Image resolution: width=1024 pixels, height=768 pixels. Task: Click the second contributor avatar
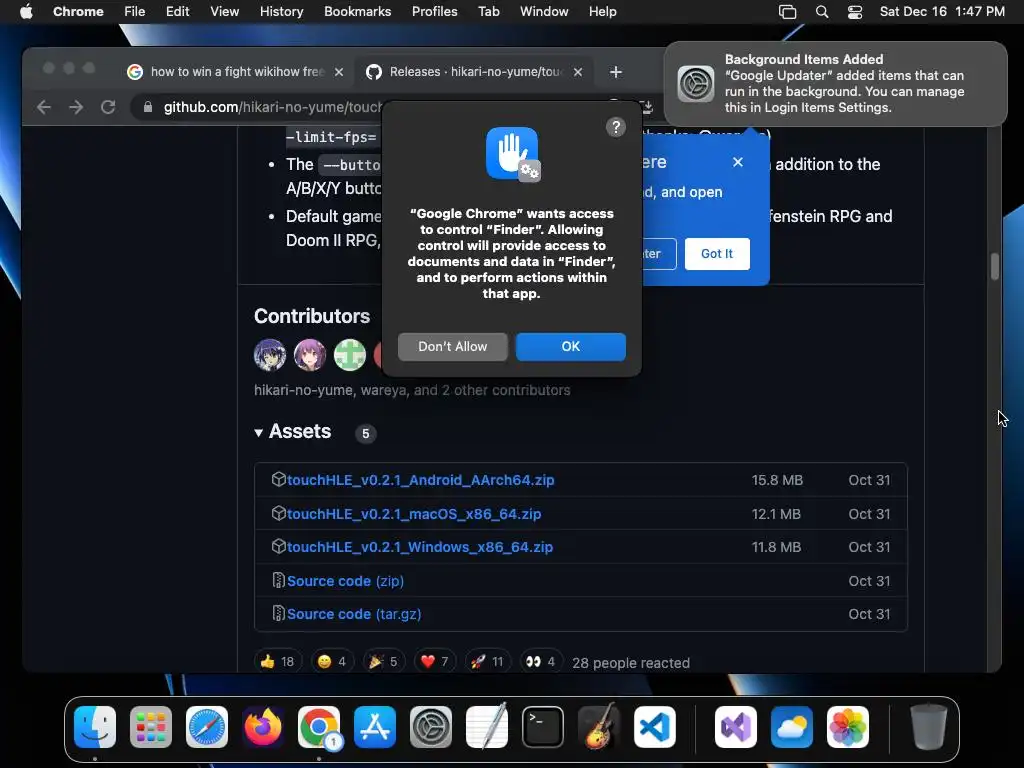pyautogui.click(x=310, y=355)
